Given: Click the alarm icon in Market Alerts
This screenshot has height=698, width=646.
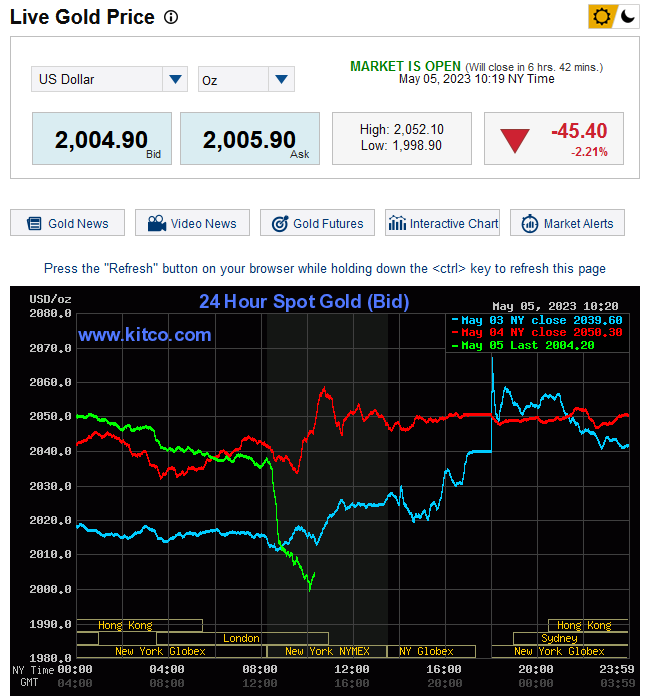Looking at the screenshot, I should 530,223.
